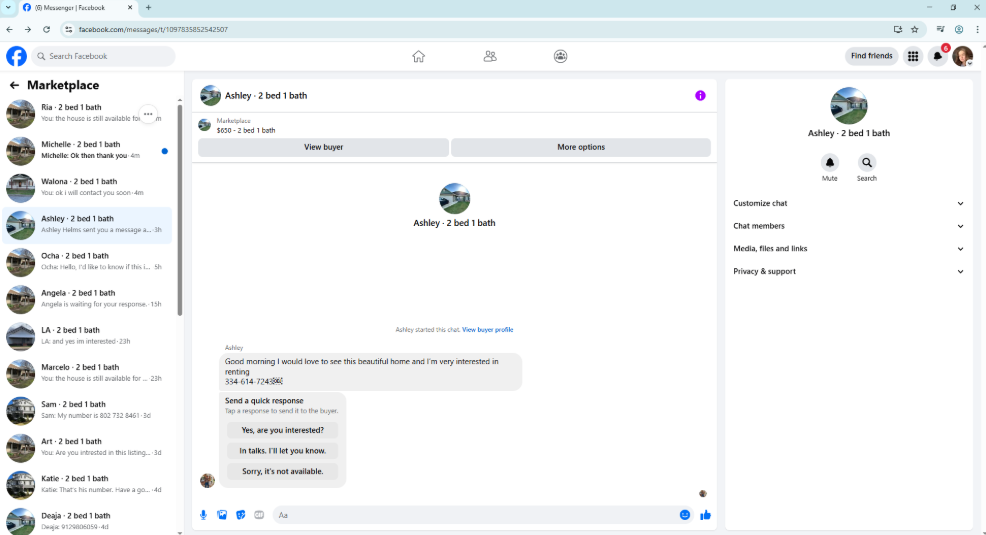Open the Ocha 2 bed 1 bath chat
986x535 pixels.
point(87,262)
